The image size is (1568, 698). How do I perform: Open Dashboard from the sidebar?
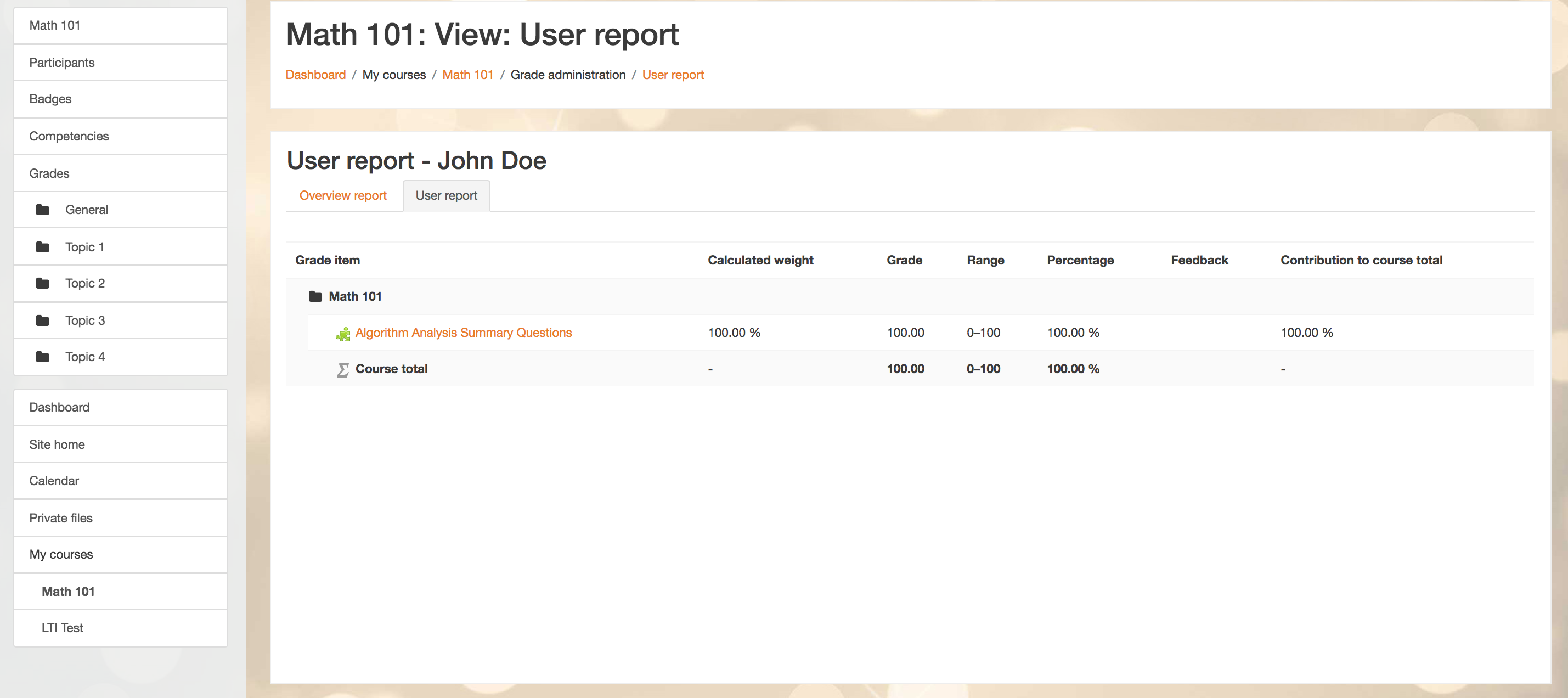pyautogui.click(x=121, y=407)
